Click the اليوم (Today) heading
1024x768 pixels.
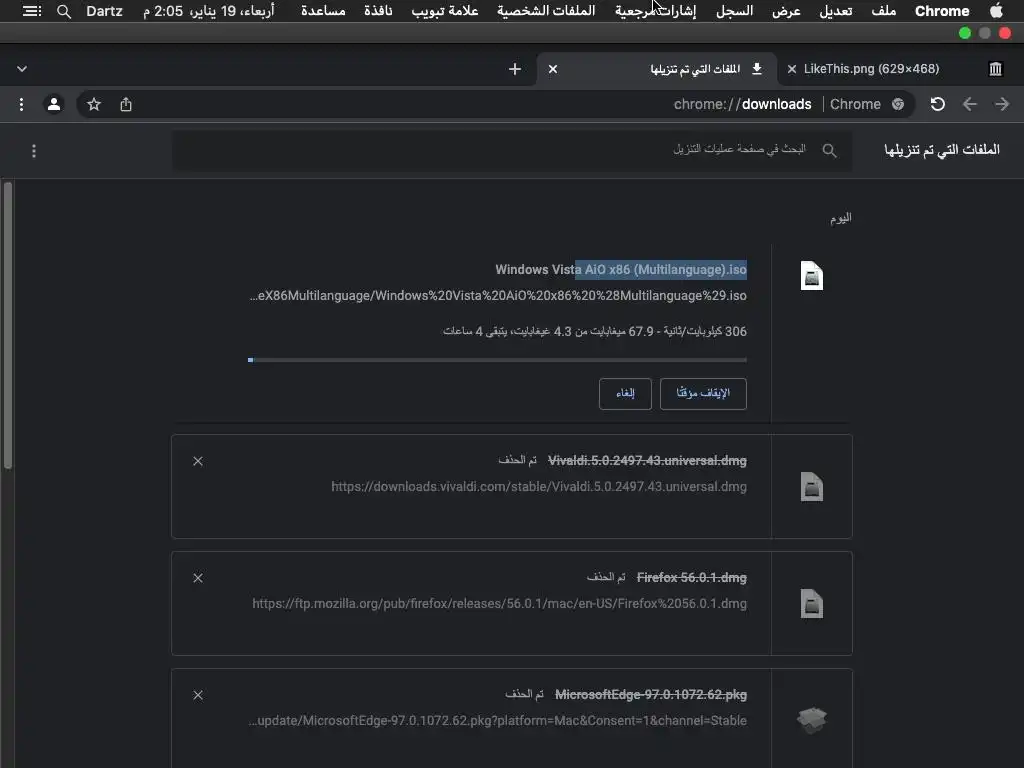coord(840,218)
